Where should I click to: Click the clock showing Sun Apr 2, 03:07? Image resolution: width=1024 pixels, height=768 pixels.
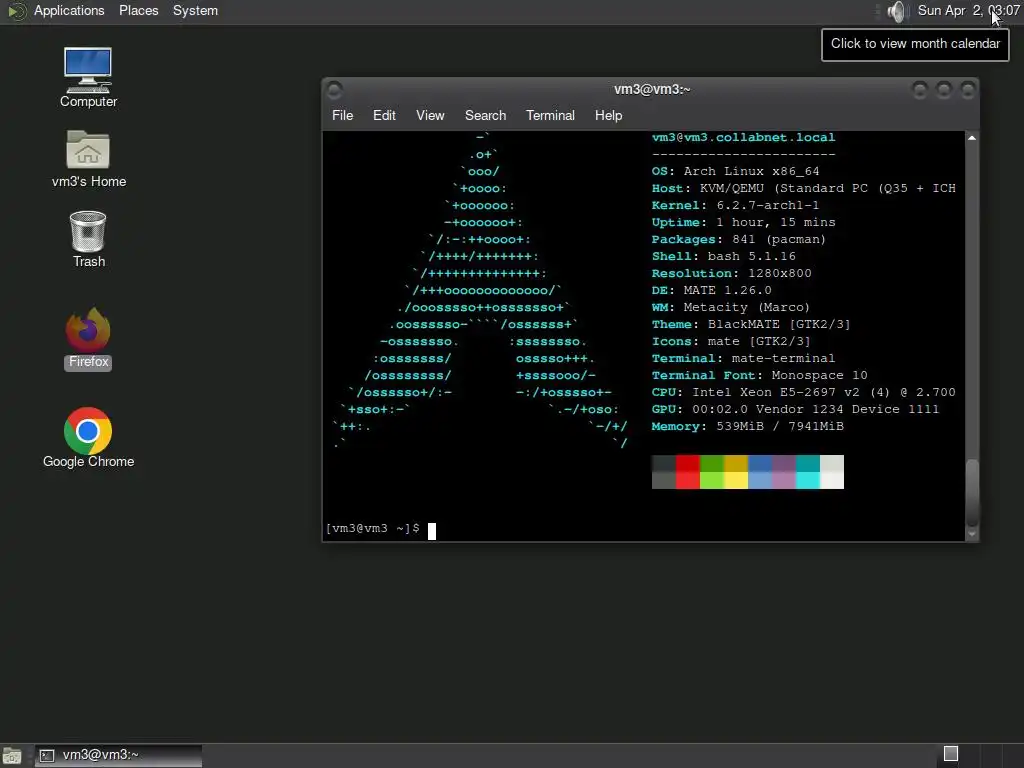pos(968,10)
